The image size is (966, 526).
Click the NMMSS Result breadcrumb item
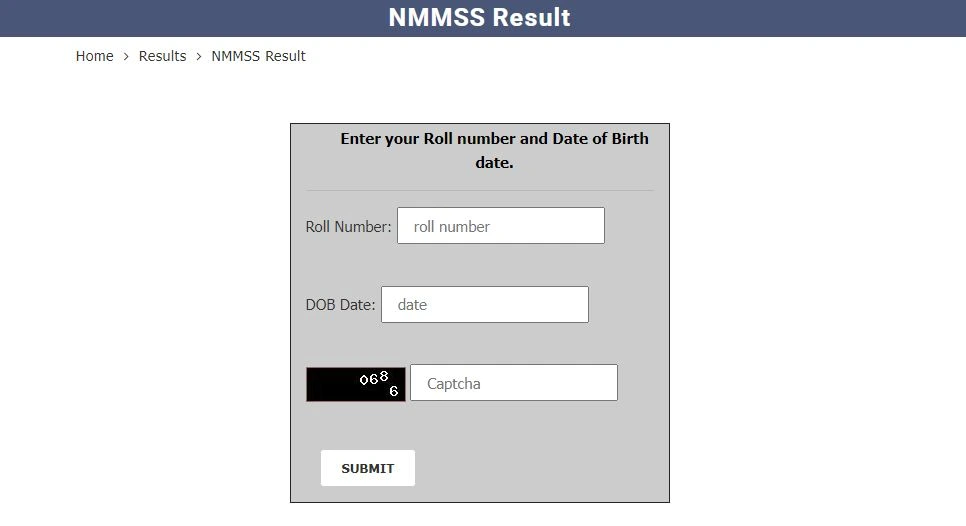click(258, 56)
